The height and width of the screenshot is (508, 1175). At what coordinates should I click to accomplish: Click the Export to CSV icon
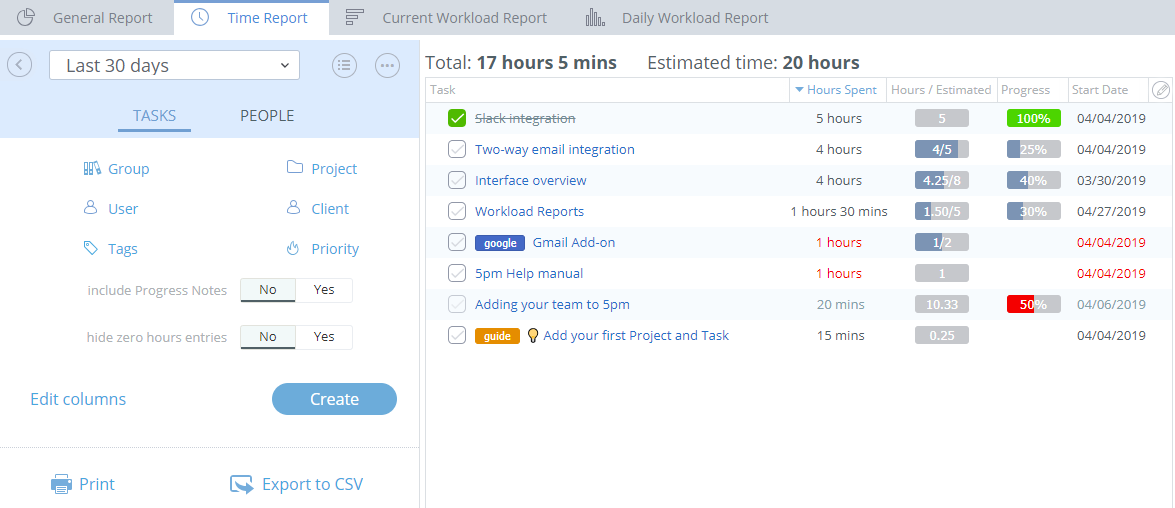pyautogui.click(x=242, y=485)
